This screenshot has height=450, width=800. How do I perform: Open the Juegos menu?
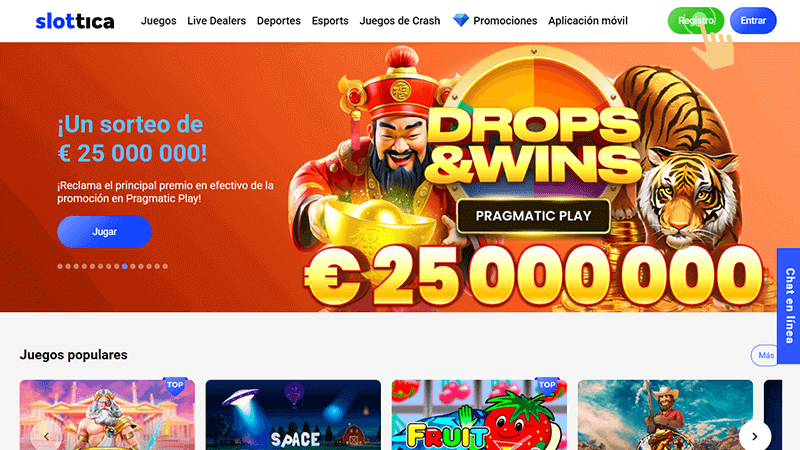coord(159,21)
